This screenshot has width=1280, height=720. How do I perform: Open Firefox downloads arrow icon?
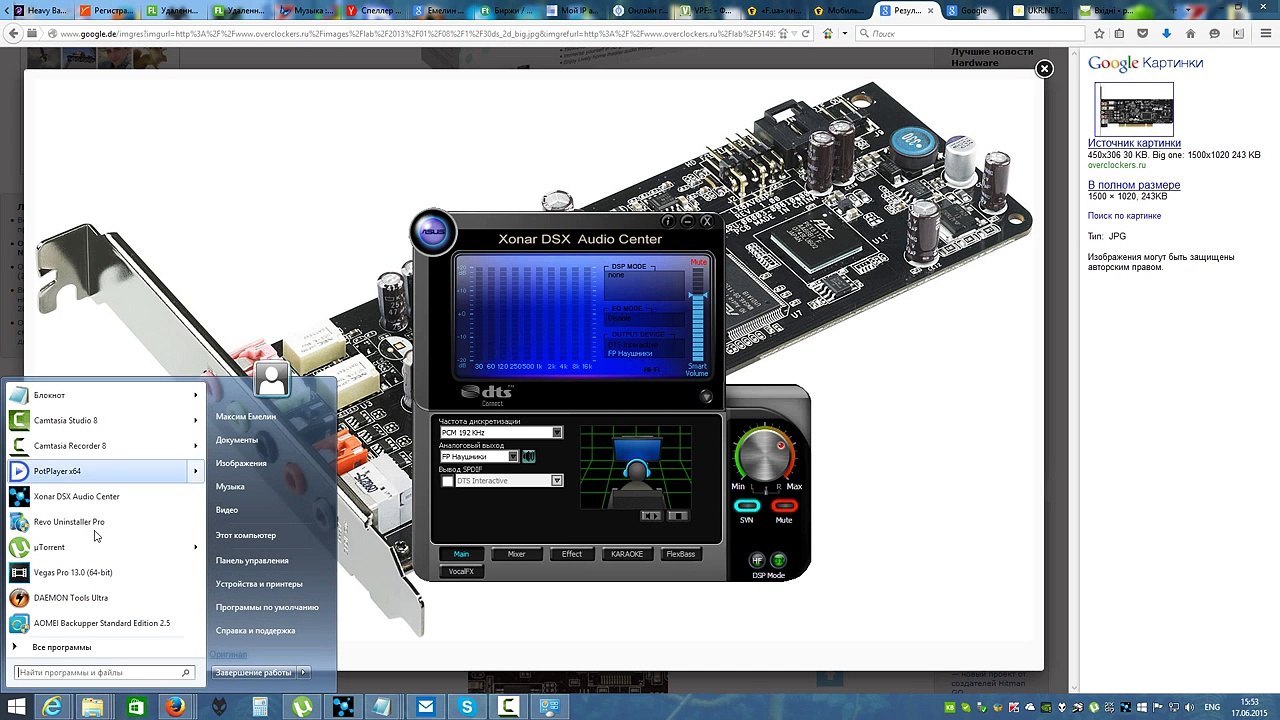point(1166,33)
